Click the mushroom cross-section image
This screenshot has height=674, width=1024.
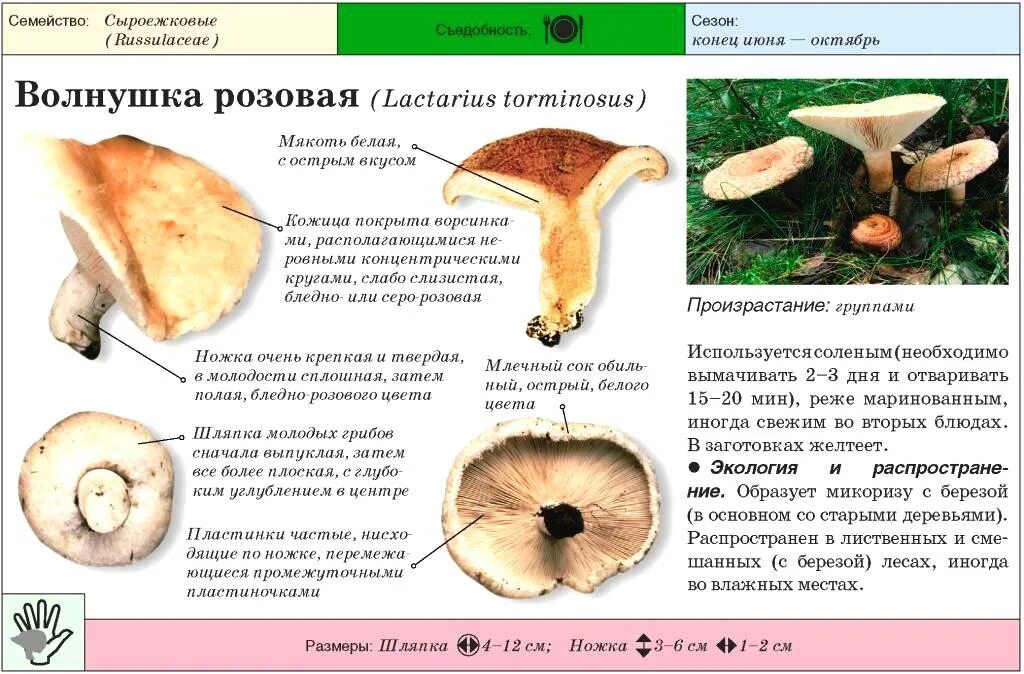point(556,236)
